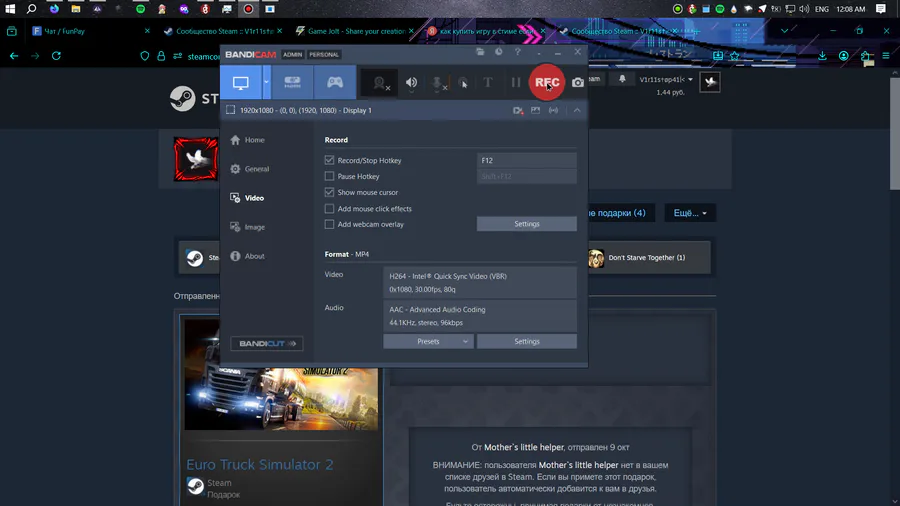Click Steam profile avatar thumbnail at top right
The height and width of the screenshot is (506, 900).
[710, 82]
